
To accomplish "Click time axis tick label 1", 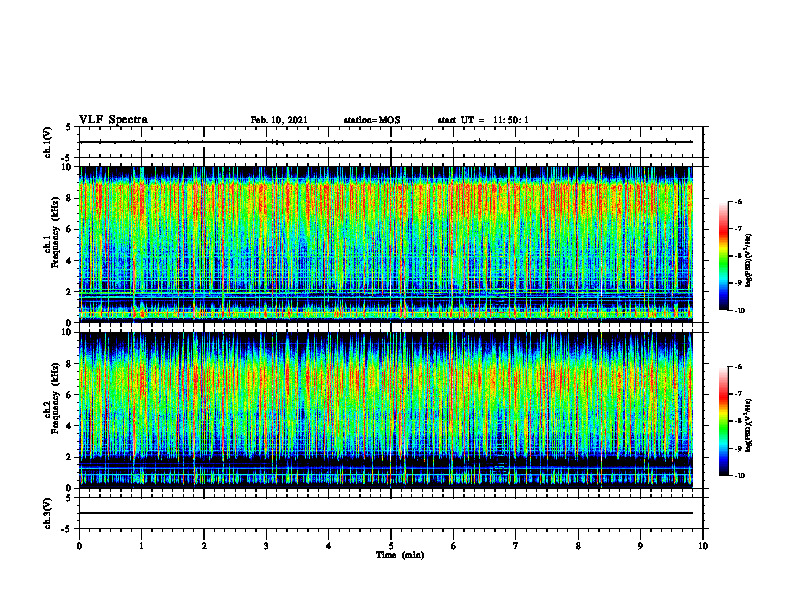I will (141, 546).
